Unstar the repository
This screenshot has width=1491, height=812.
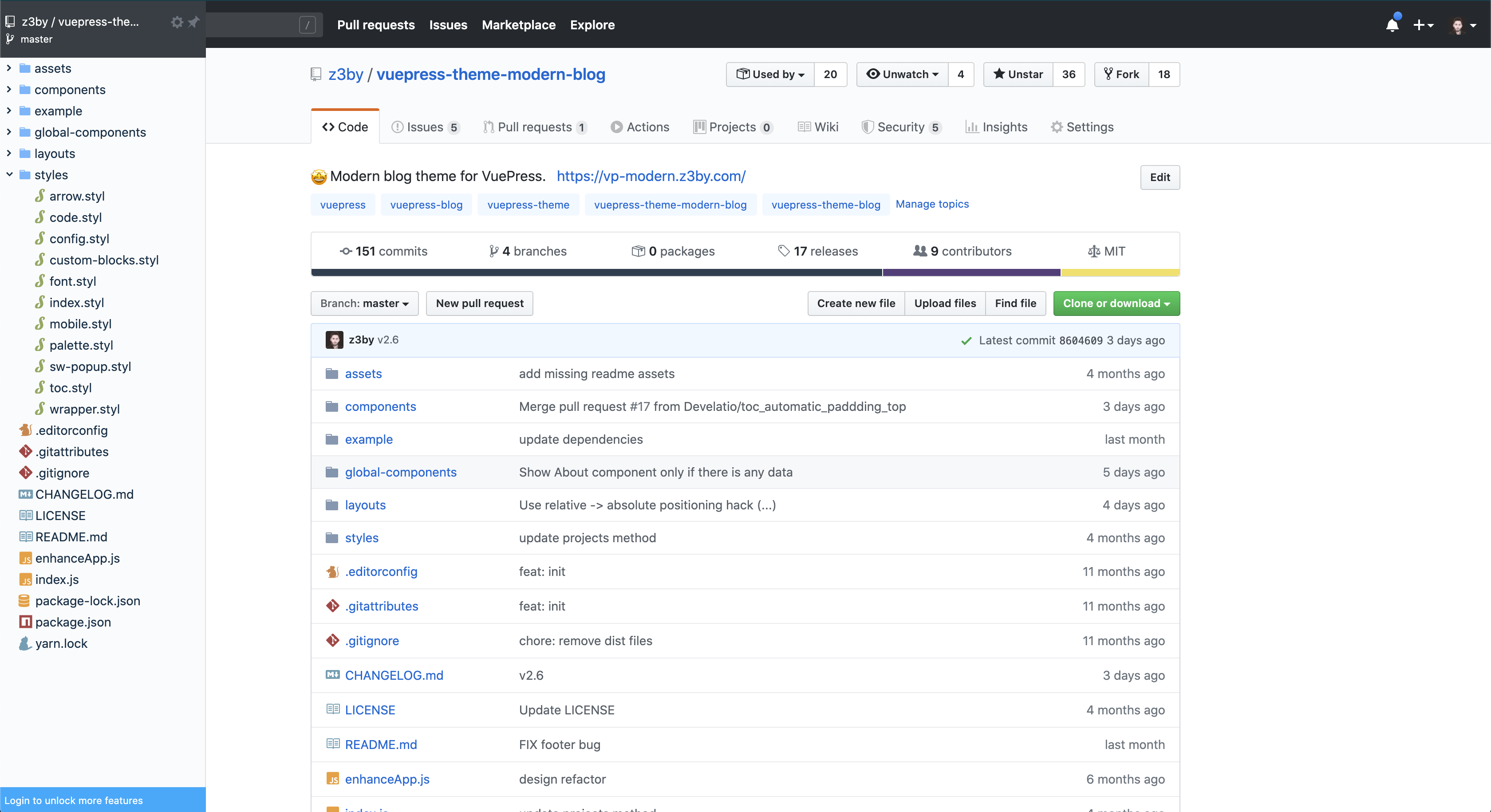tap(1018, 74)
